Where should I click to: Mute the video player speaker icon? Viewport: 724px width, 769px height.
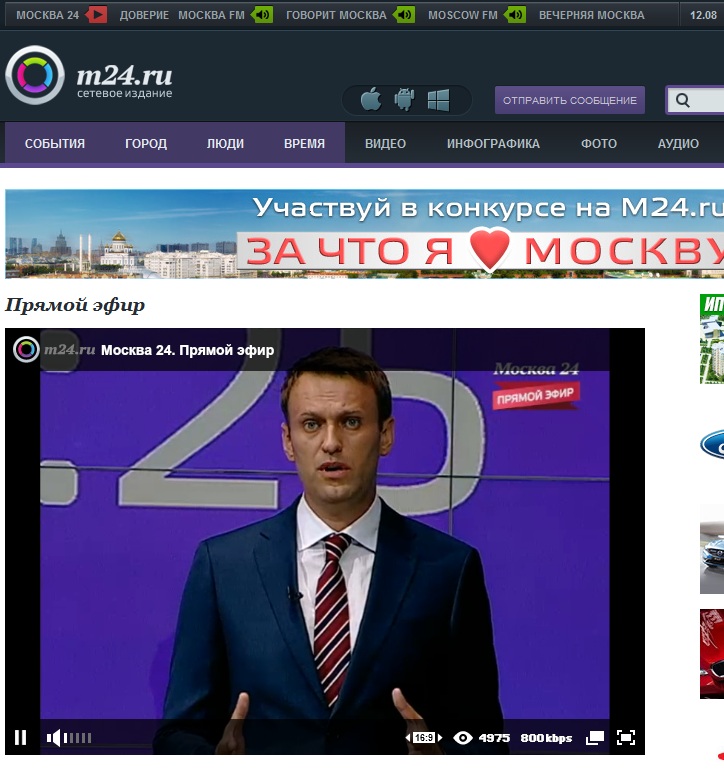(53, 738)
